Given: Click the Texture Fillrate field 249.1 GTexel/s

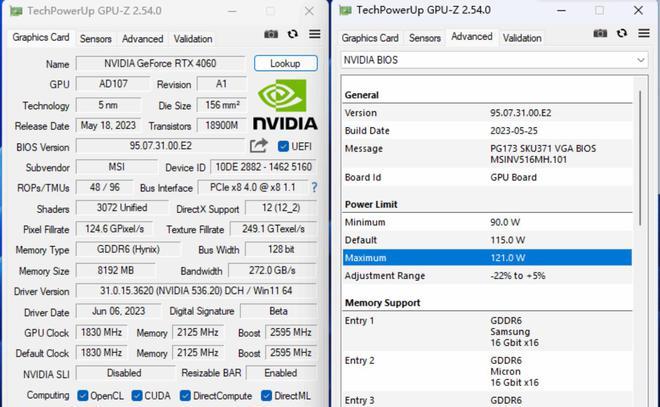Looking at the screenshot, I should coord(274,229).
